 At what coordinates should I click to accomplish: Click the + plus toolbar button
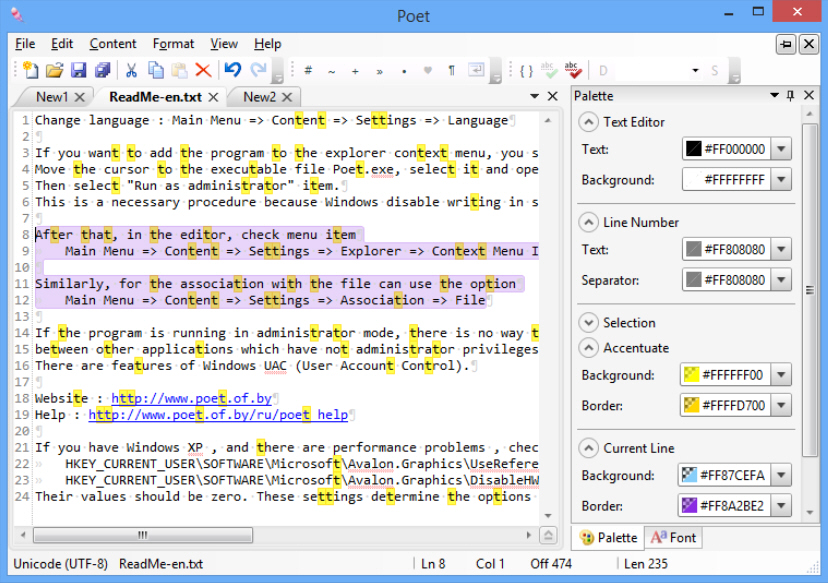click(x=355, y=71)
